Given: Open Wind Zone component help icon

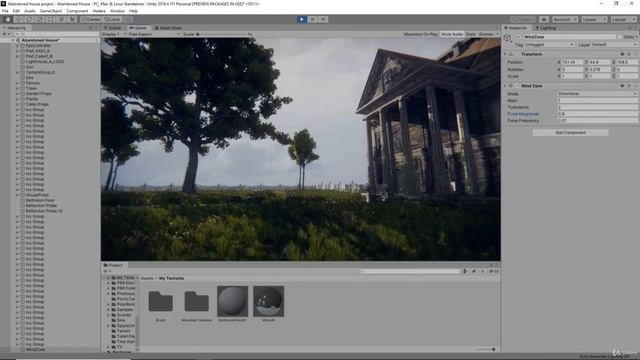Looking at the screenshot, I should pyautogui.click(x=622, y=86).
